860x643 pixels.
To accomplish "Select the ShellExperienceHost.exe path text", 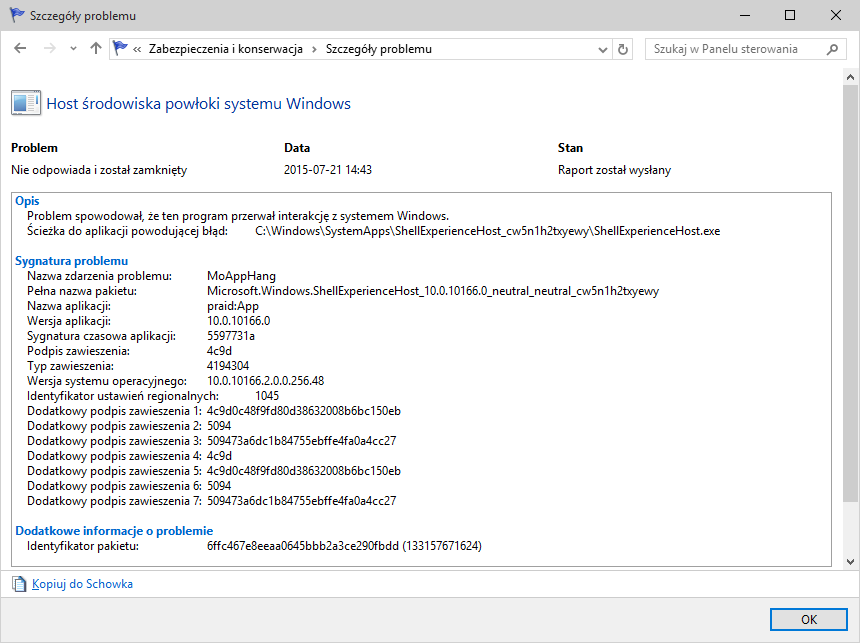I will pyautogui.click(x=488, y=231).
